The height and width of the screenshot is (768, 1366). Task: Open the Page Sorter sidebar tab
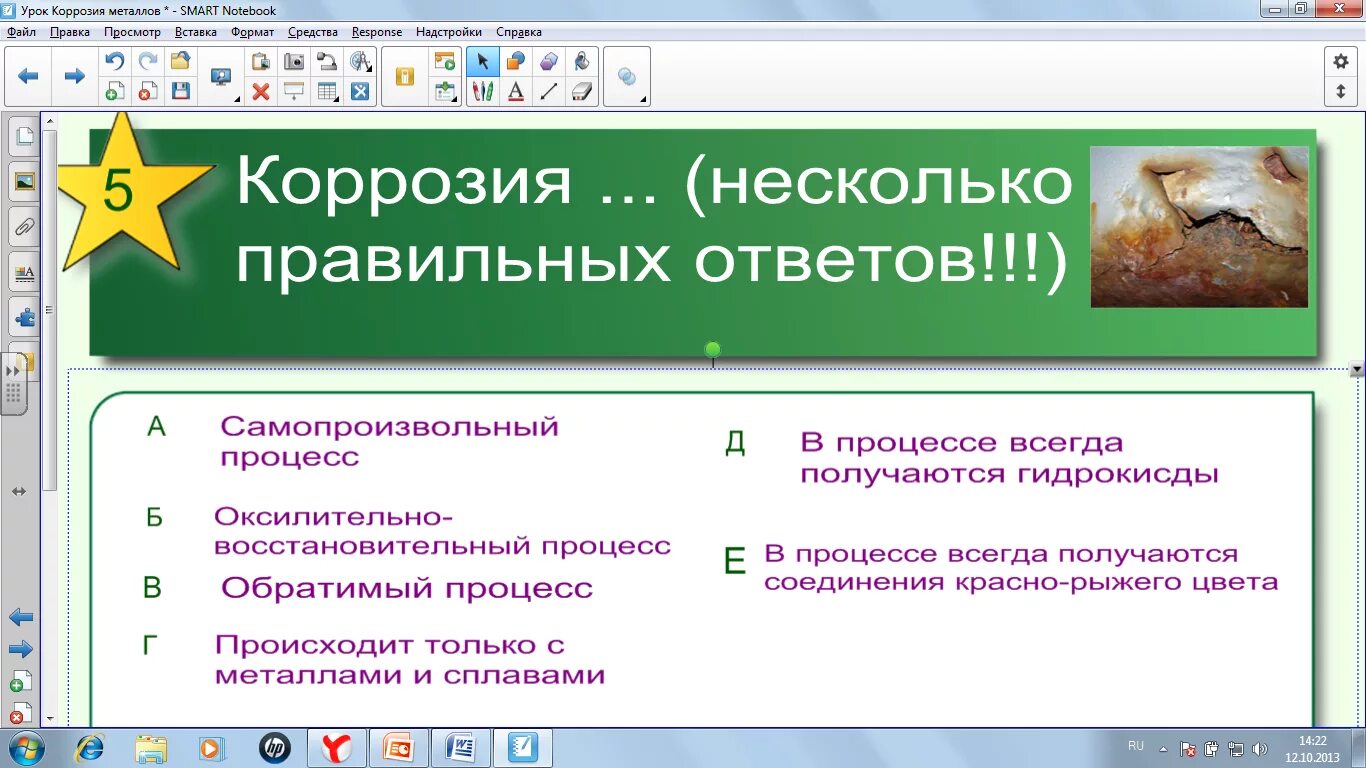pos(24,136)
